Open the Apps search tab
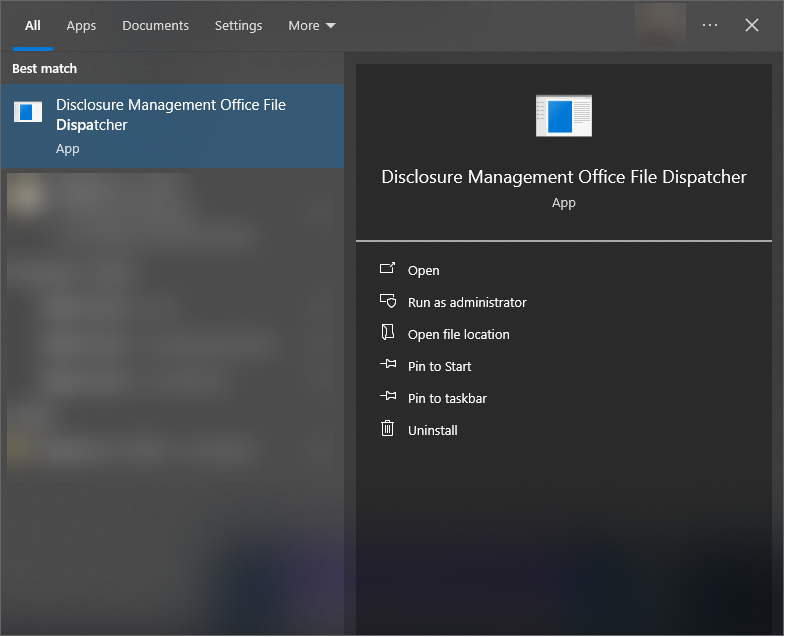The image size is (785, 637). 81,26
